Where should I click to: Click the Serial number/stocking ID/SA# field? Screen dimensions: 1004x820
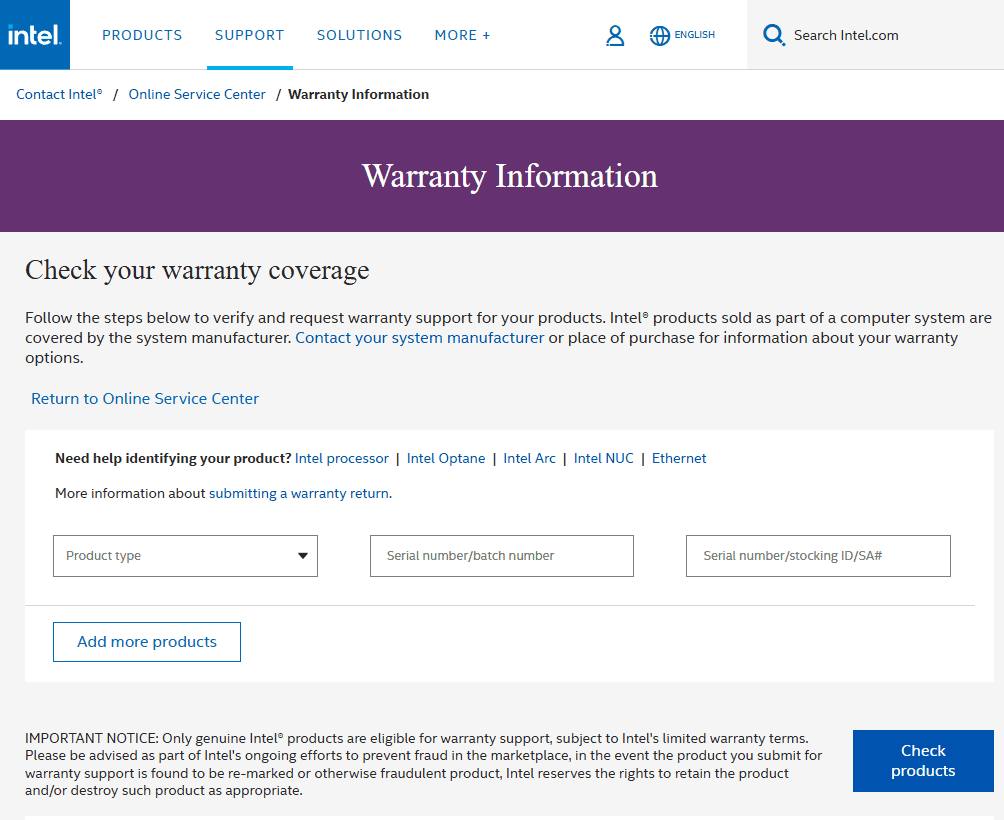point(818,556)
